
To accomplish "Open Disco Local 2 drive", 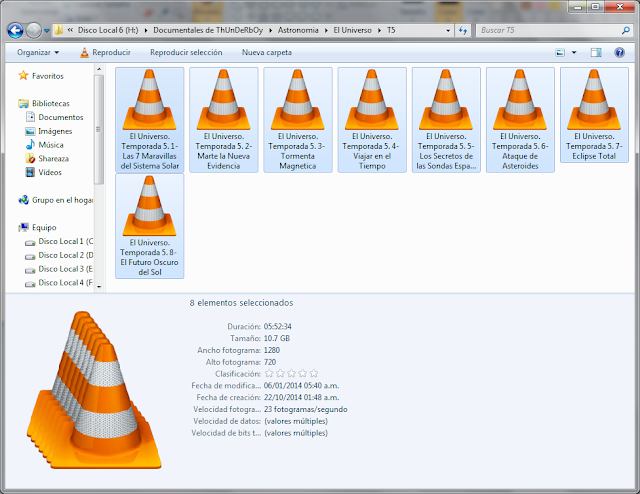I will (59, 255).
